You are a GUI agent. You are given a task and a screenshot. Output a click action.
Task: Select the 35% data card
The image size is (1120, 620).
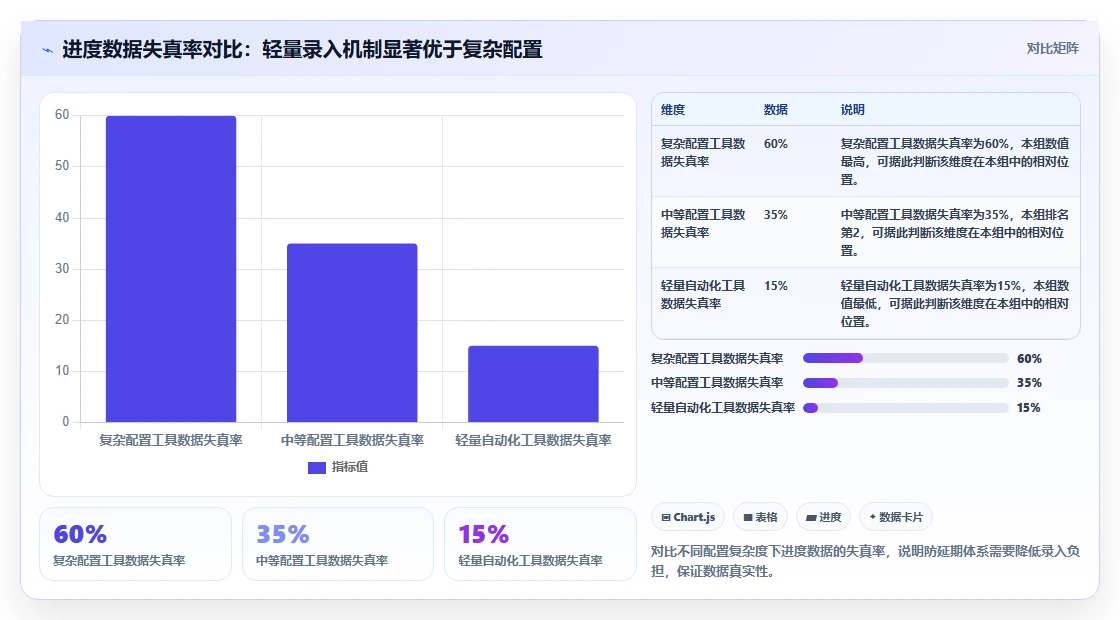(338, 544)
